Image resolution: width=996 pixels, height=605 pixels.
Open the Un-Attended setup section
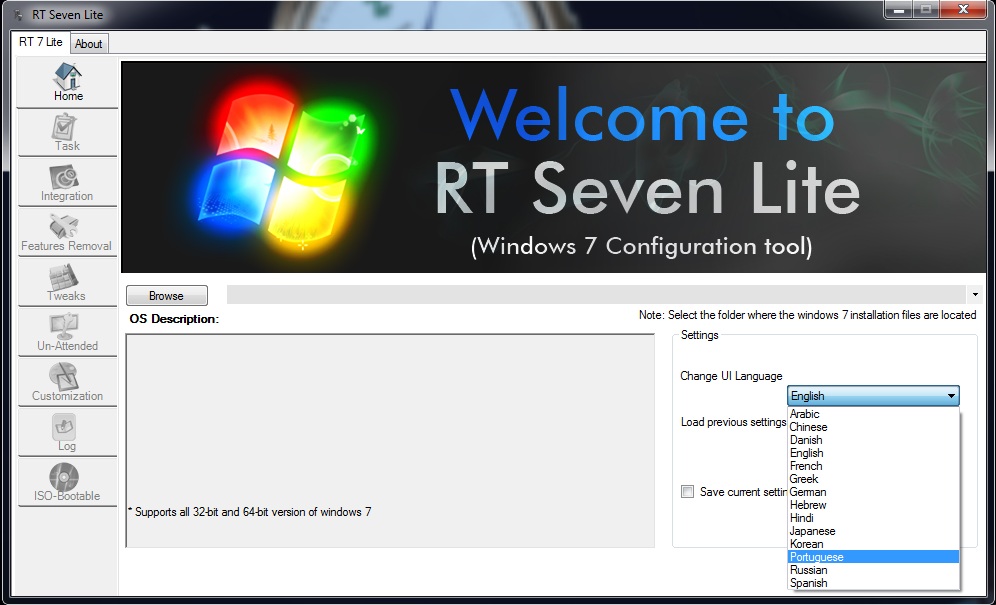click(67, 332)
